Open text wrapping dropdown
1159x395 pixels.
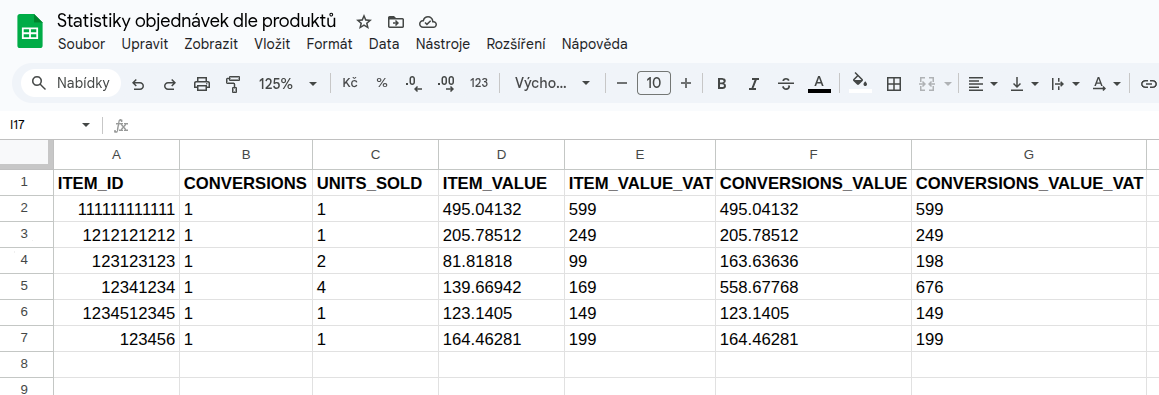coord(1065,84)
